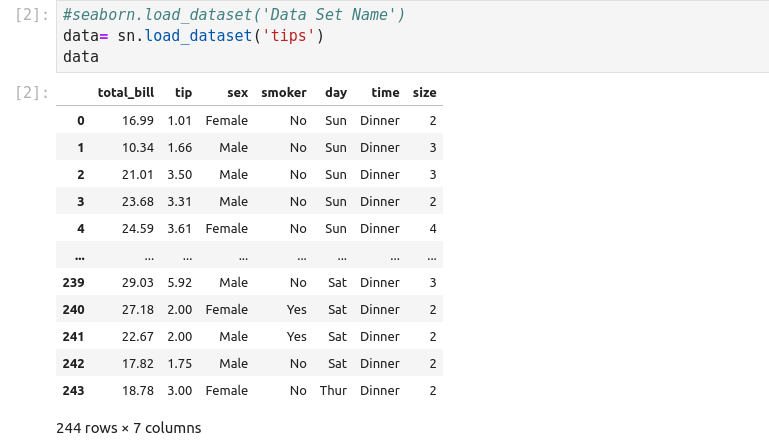Select the day column header
Image resolution: width=769 pixels, height=445 pixels.
point(335,93)
